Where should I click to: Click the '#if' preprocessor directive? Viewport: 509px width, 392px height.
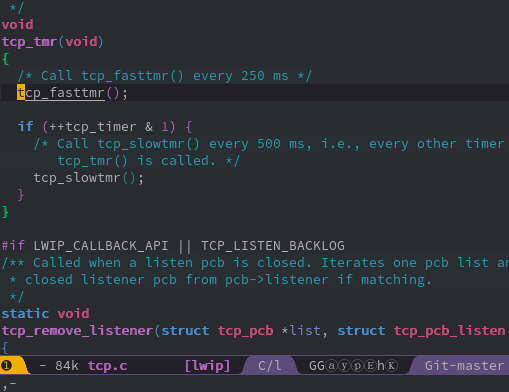coord(13,246)
